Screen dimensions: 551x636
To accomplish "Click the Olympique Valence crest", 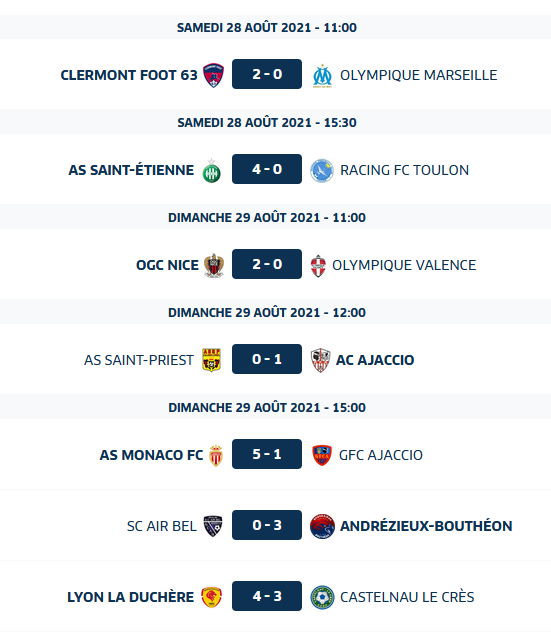I will 319,266.
